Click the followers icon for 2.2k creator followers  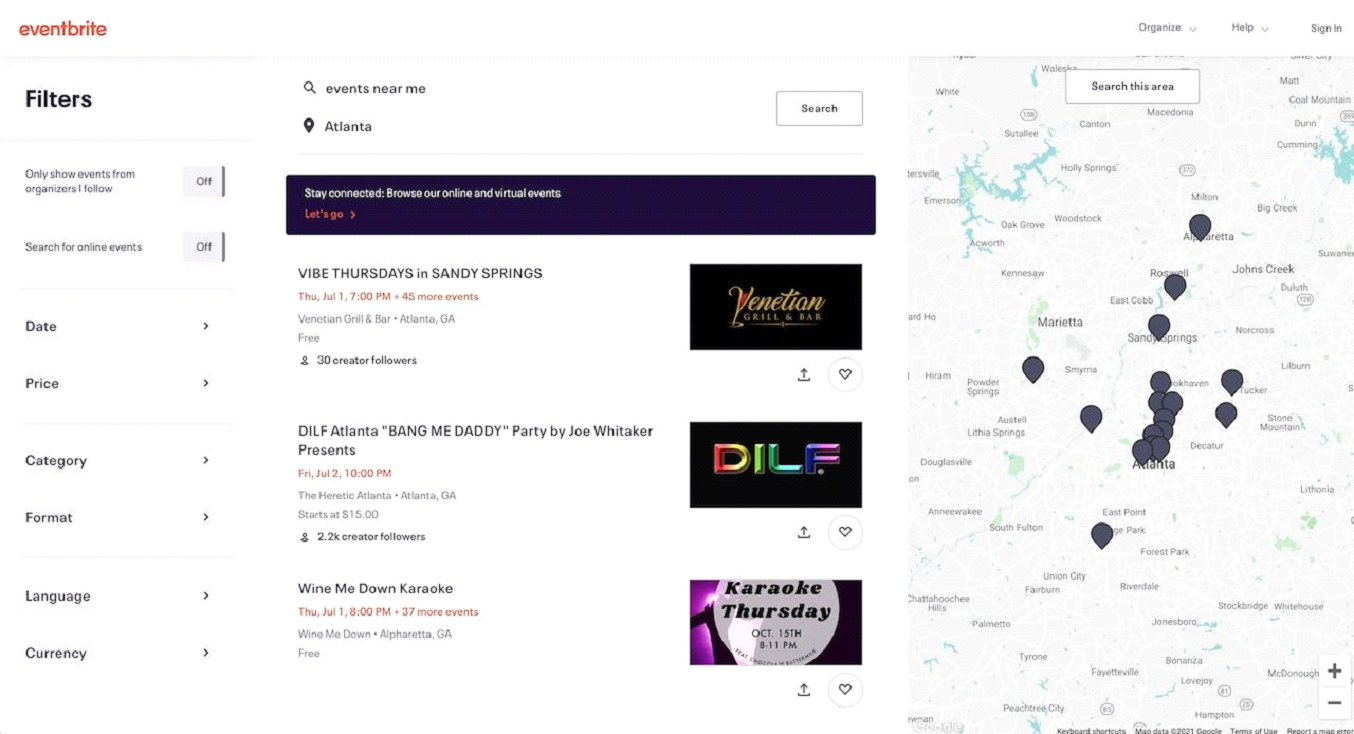click(x=305, y=537)
